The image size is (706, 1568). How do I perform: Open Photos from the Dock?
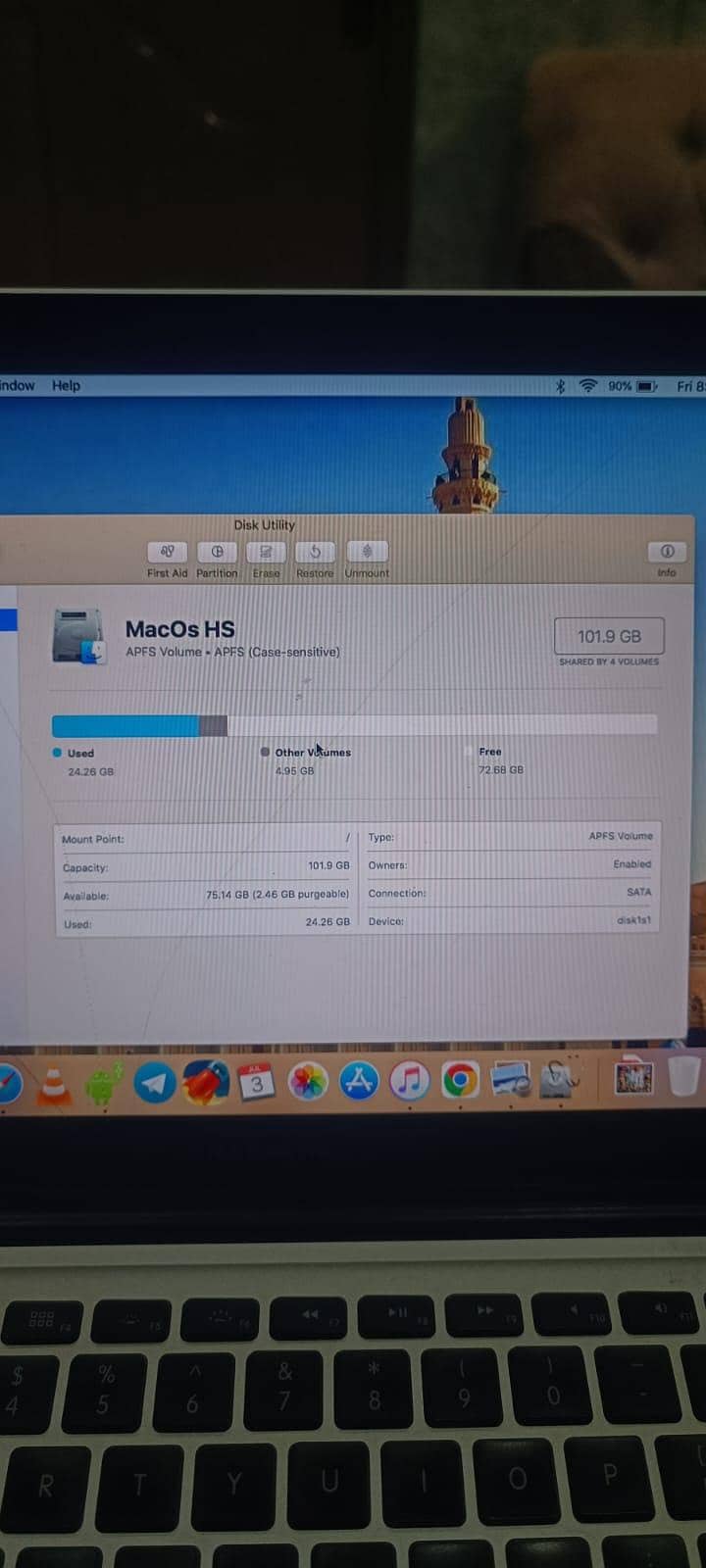click(308, 1082)
